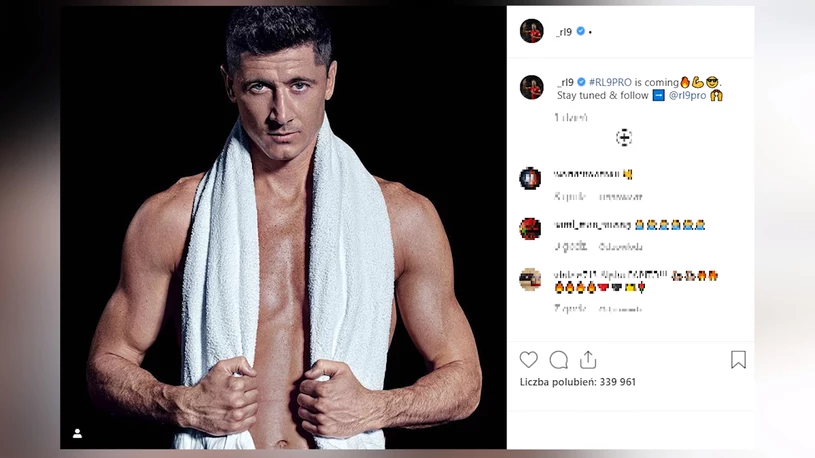Open the first commenter's flag-colored avatar

tap(530, 178)
